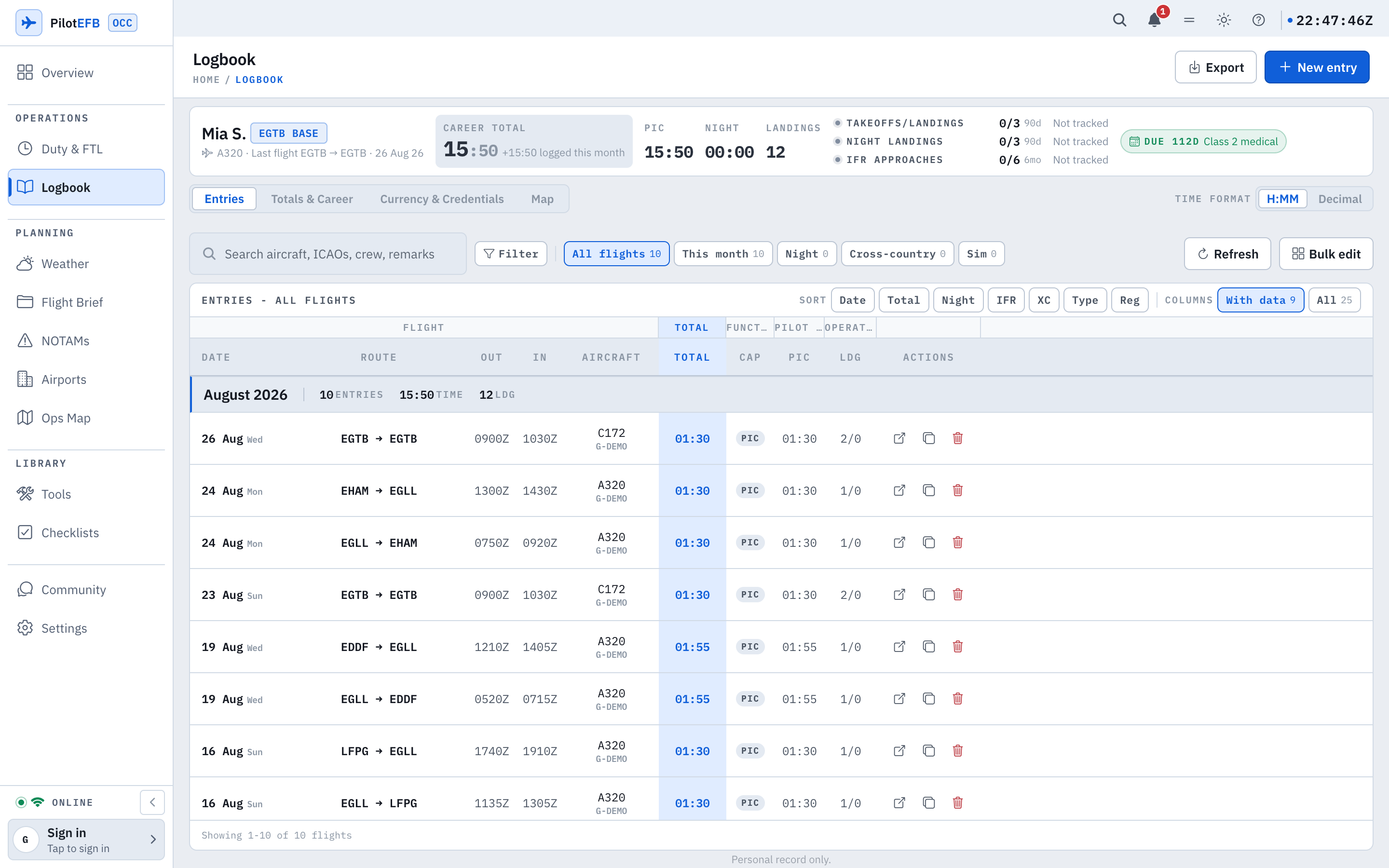Go to Weather page
Viewport: 1389px width, 868px height.
[86, 263]
